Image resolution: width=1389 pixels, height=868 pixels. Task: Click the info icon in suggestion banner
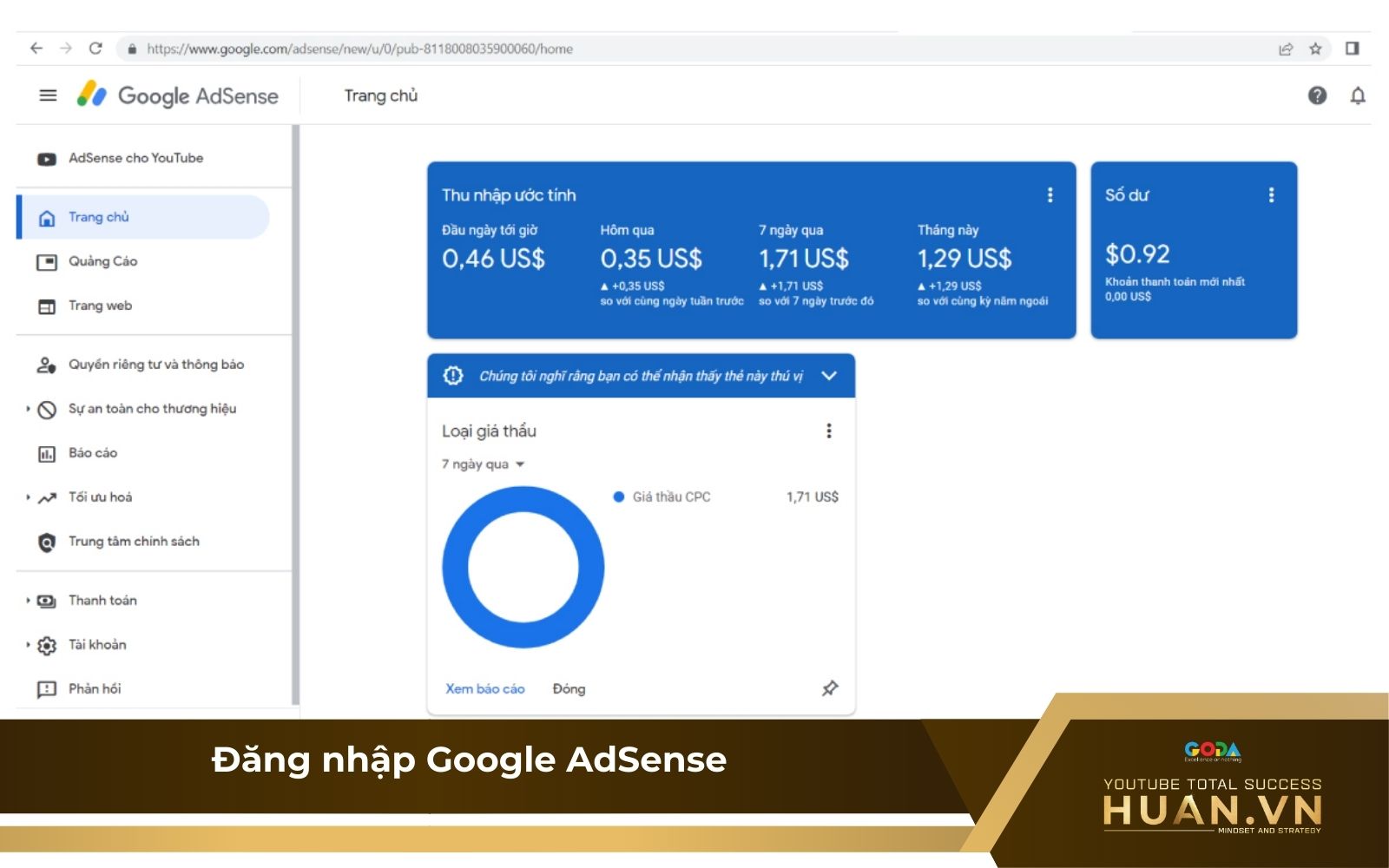coord(453,376)
